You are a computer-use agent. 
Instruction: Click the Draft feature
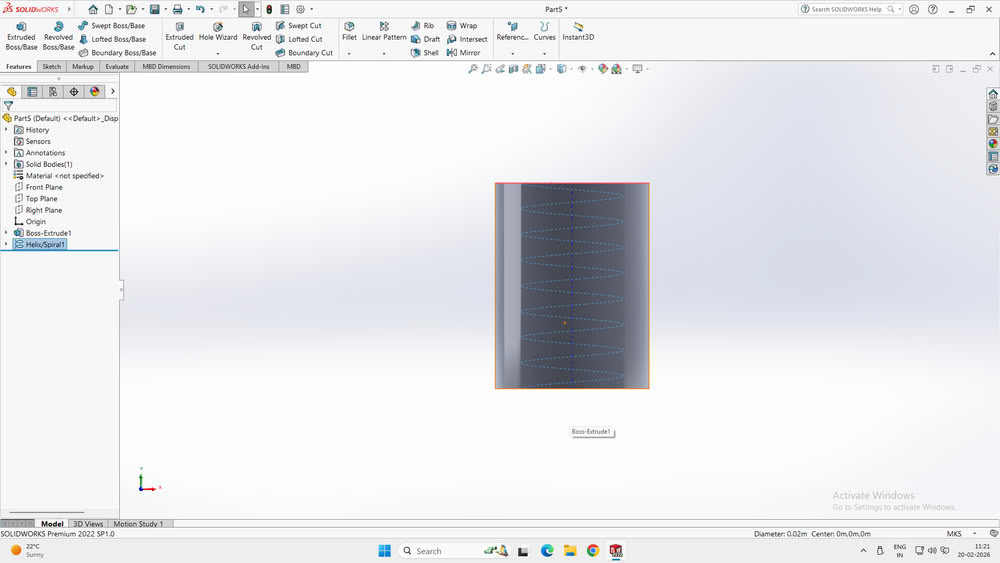425,39
